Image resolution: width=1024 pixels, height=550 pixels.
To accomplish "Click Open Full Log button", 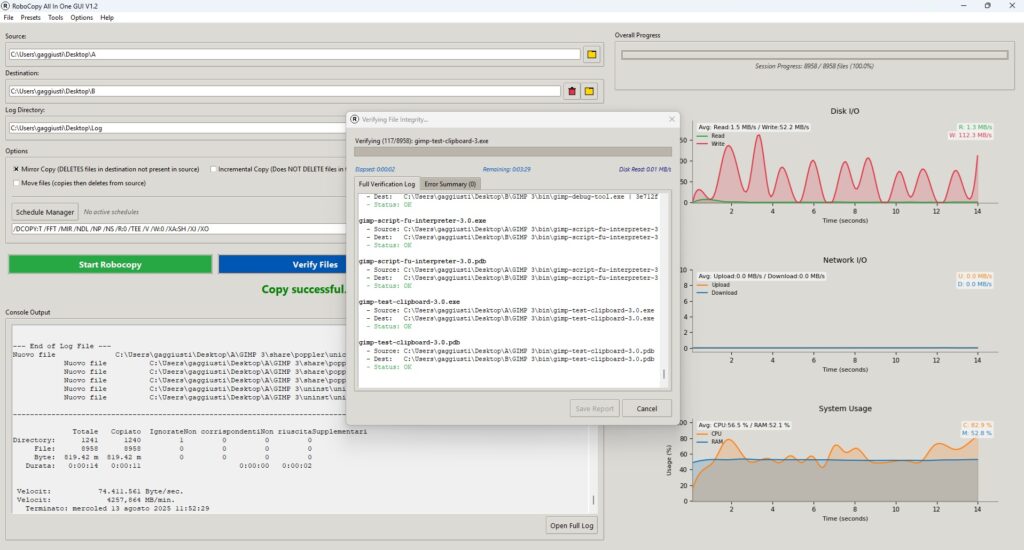I will (x=571, y=525).
